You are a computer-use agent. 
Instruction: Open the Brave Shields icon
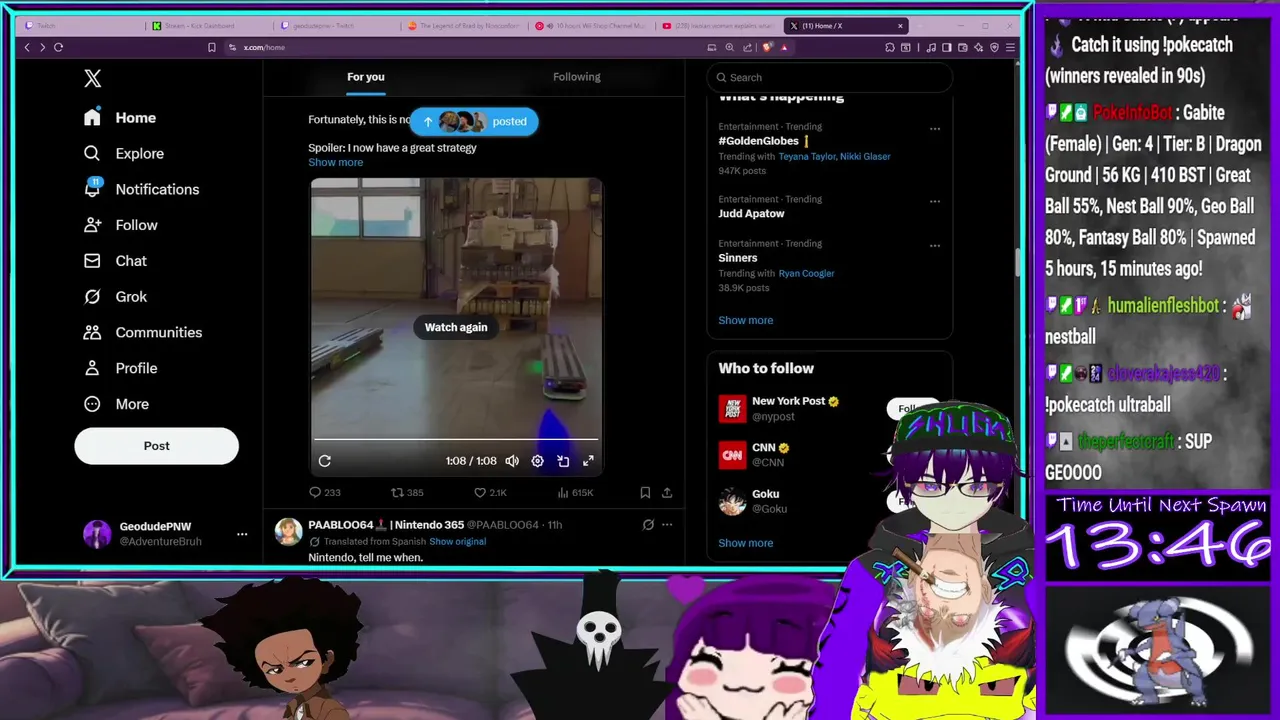click(x=767, y=47)
